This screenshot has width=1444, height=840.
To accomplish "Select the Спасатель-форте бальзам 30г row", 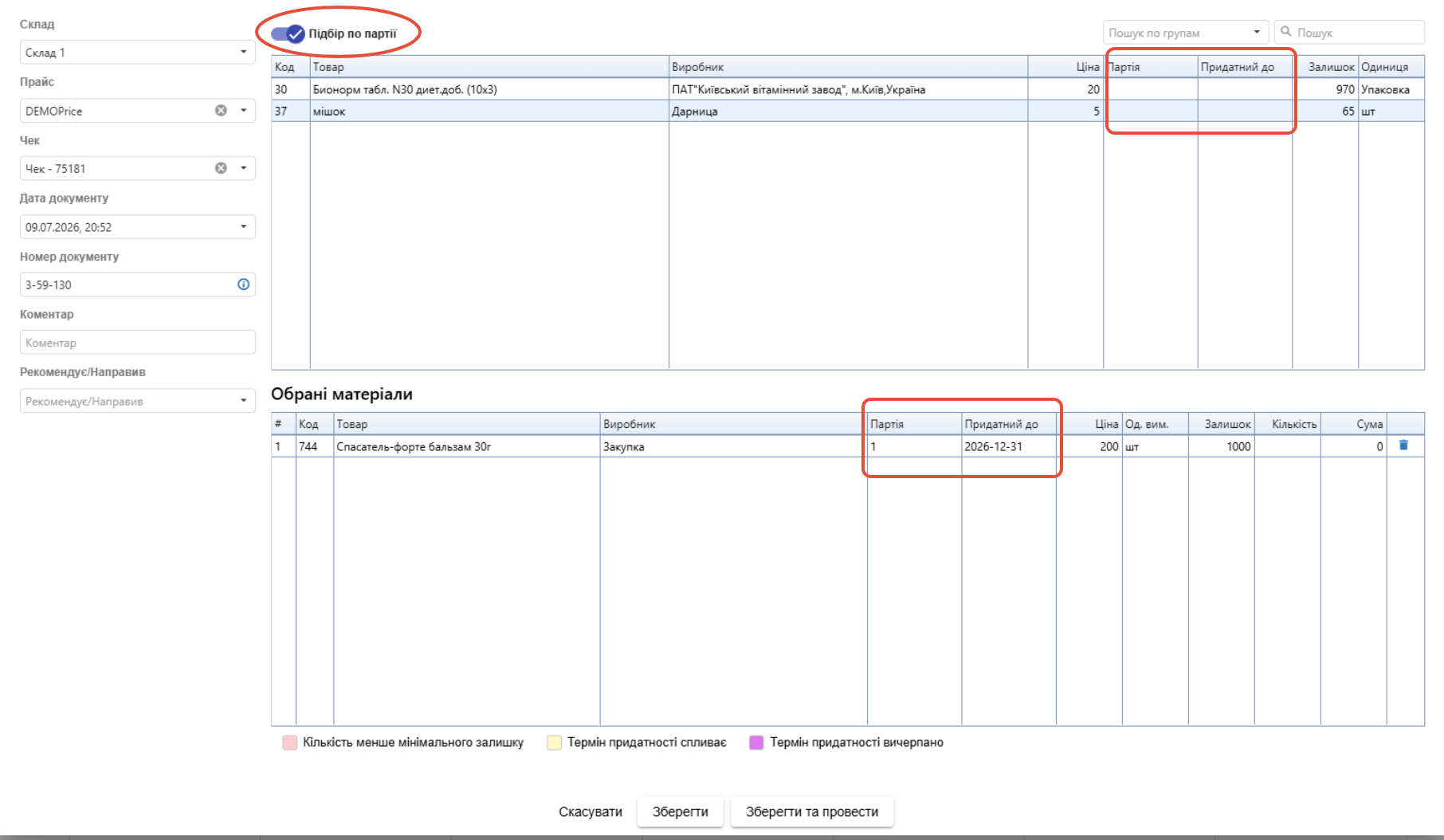I will tap(848, 446).
